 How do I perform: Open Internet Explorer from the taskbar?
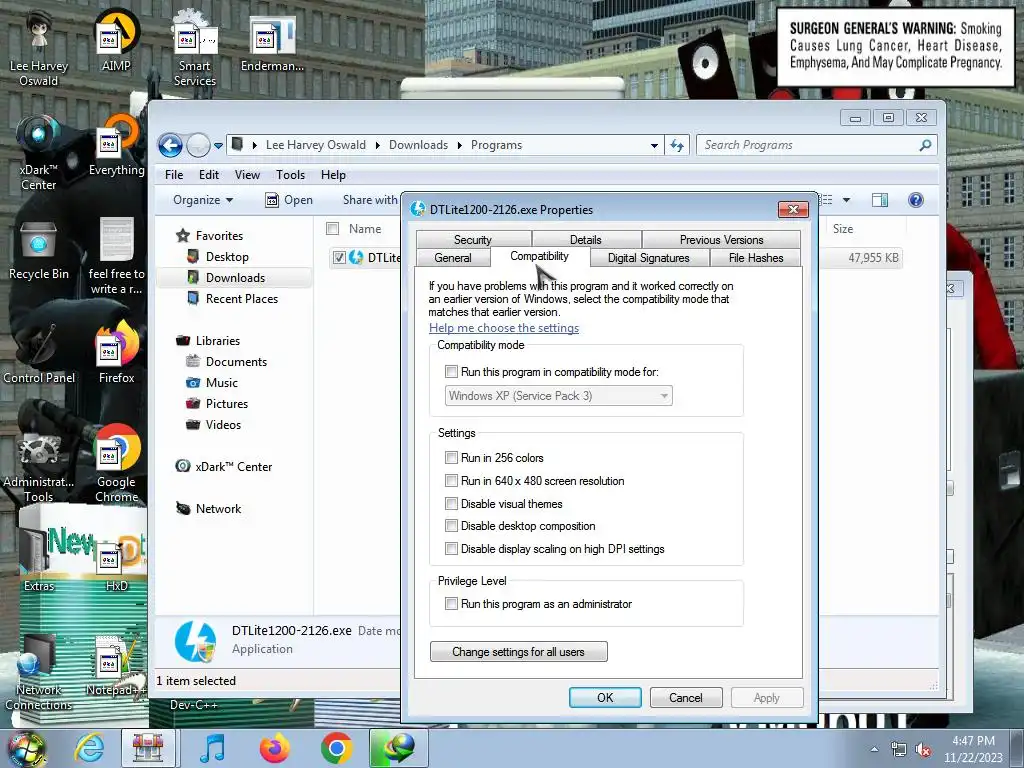(88, 748)
